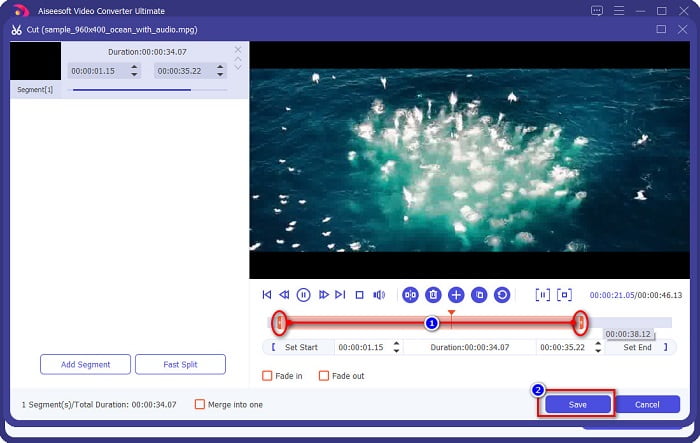Open the feedback chat icon in title bar
The height and width of the screenshot is (443, 700).
[596, 11]
